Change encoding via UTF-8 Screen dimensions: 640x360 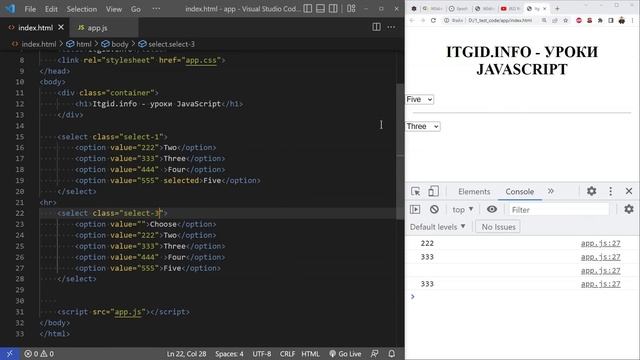[x=262, y=354]
